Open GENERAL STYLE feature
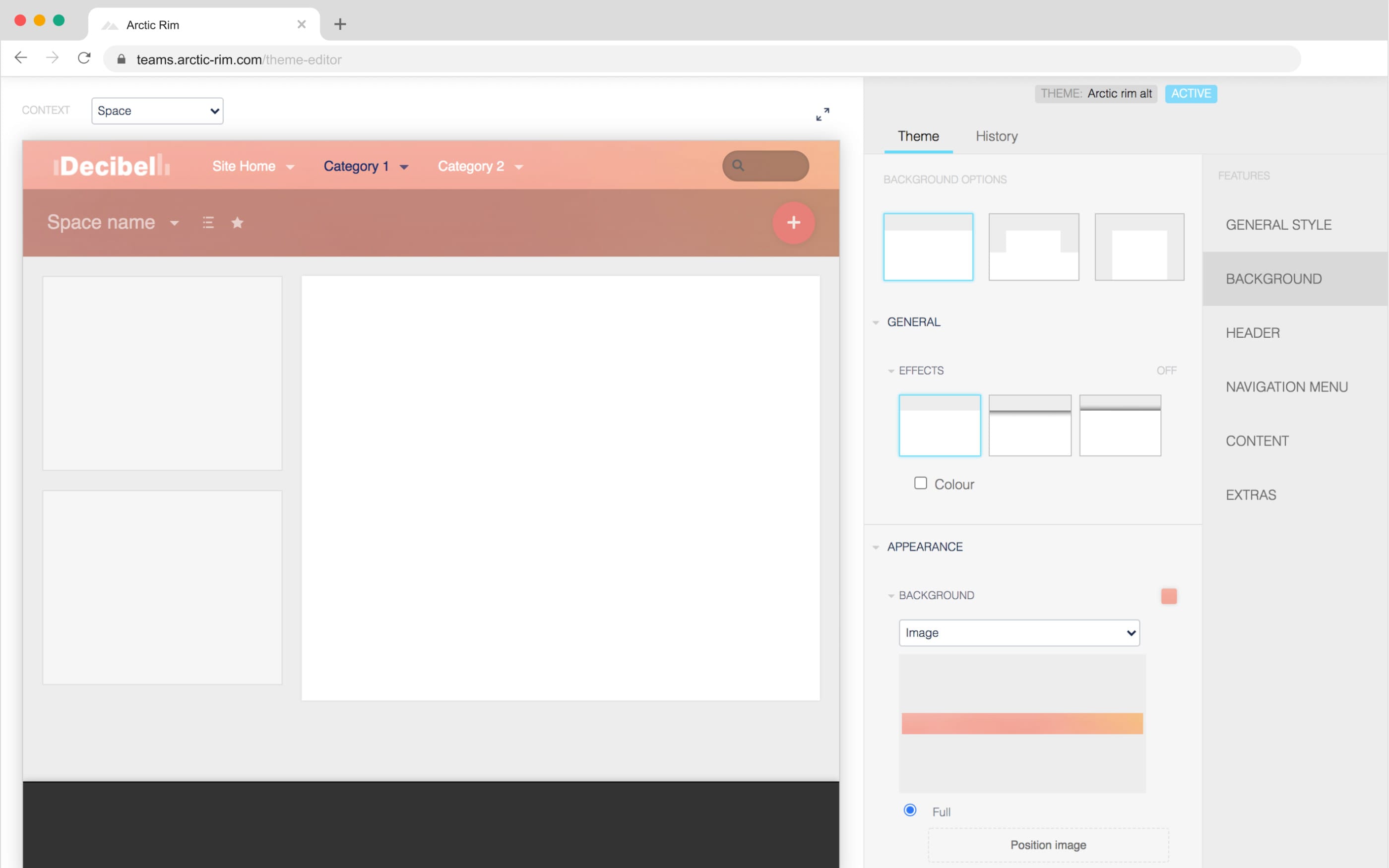The height and width of the screenshot is (868, 1389). point(1295,225)
